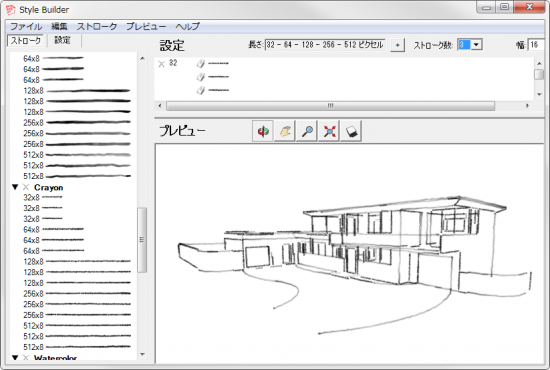Select the first Crayon 256x8 stroke

point(77,294)
